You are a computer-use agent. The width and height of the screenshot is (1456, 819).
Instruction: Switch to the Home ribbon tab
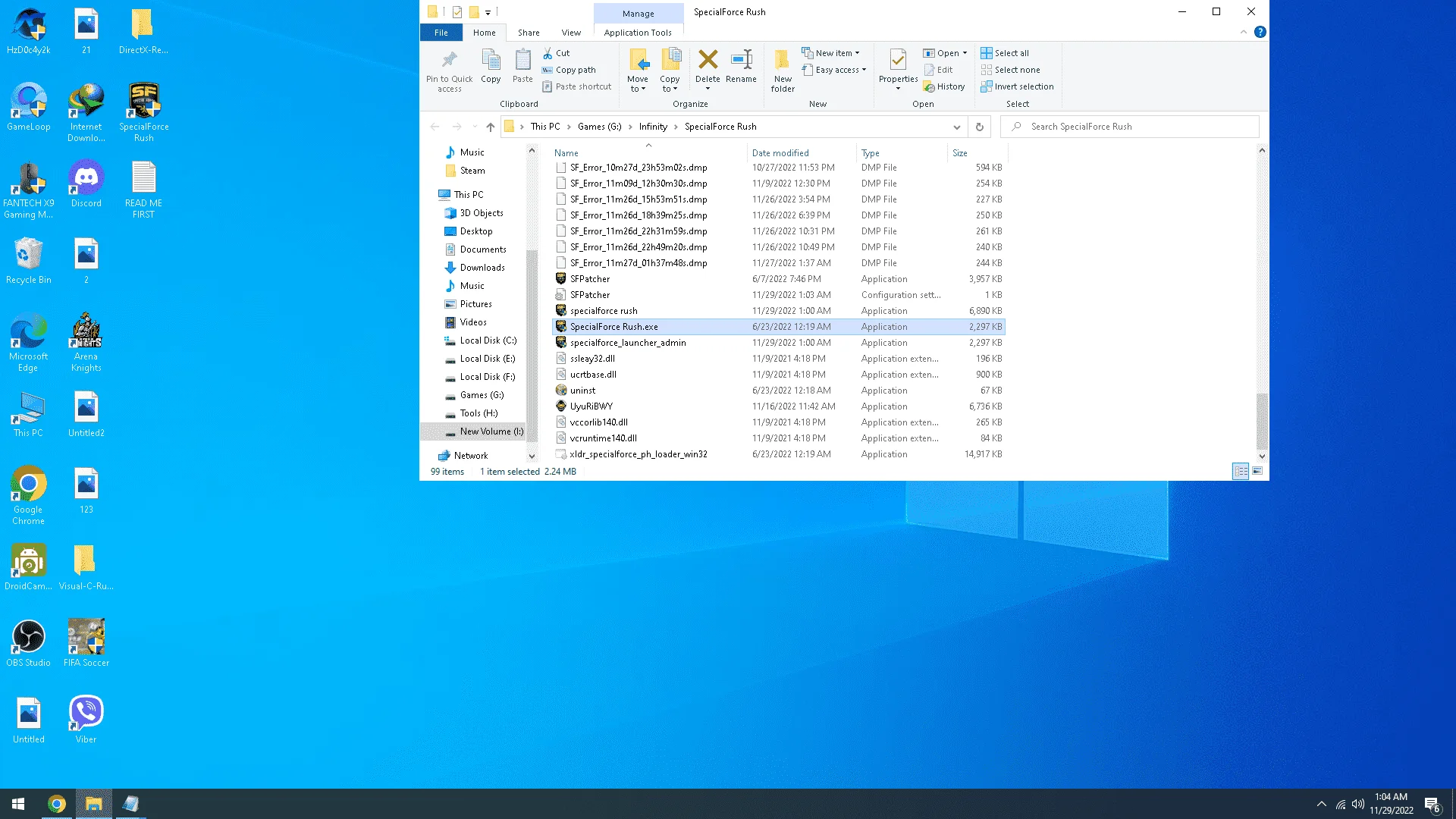pyautogui.click(x=484, y=33)
